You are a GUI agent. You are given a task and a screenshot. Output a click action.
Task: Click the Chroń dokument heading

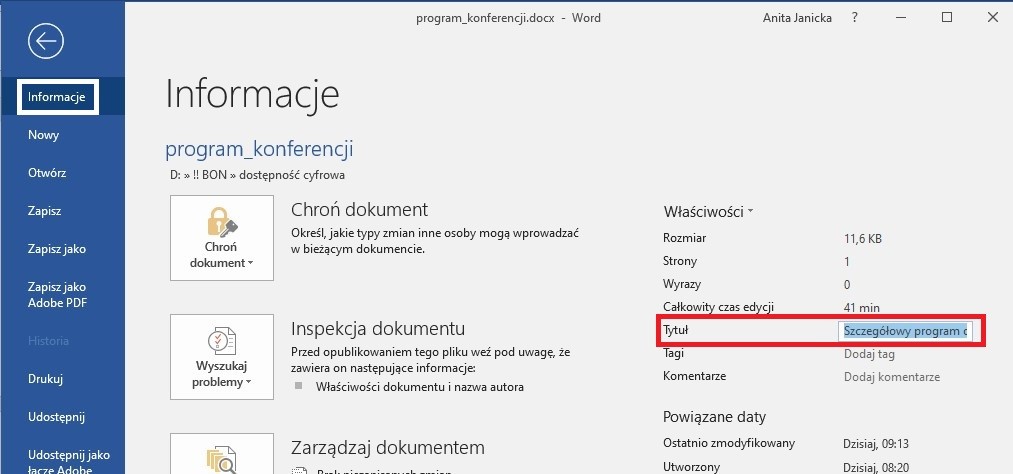(359, 210)
